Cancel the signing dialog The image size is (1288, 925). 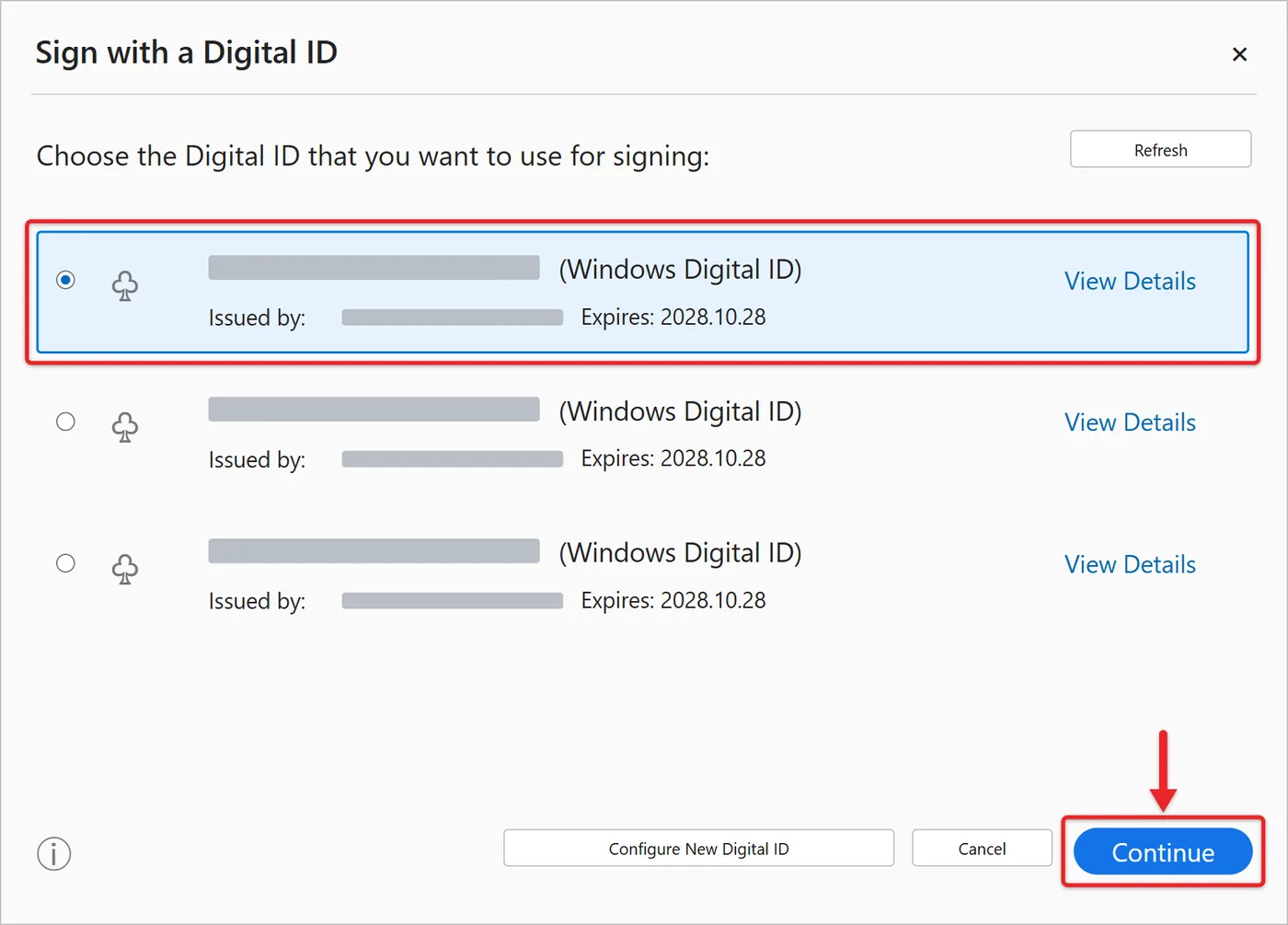pos(982,849)
